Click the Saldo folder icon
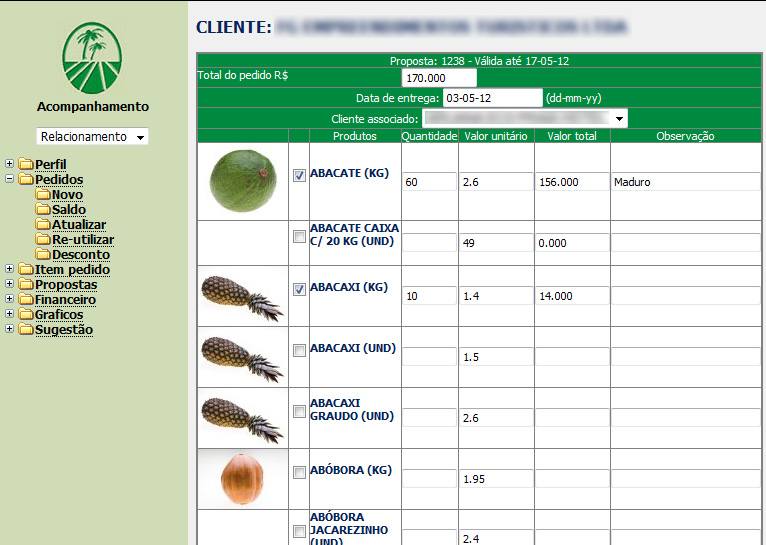 [x=43, y=209]
